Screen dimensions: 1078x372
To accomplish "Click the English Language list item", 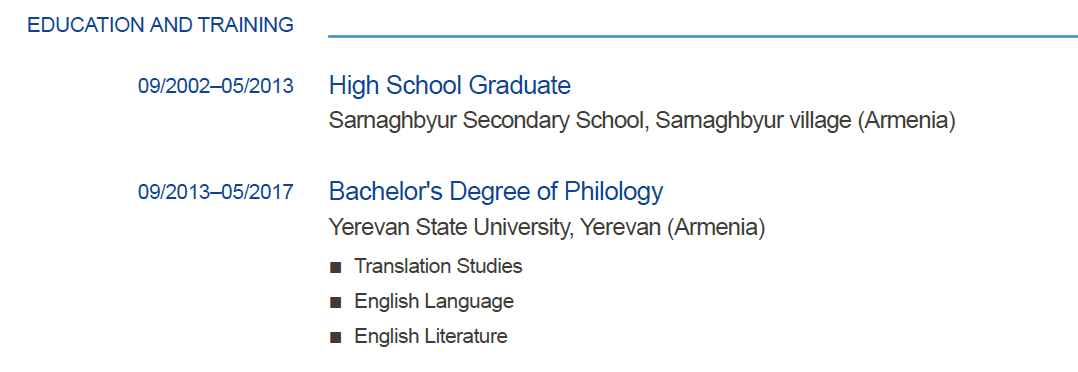I will click(434, 301).
